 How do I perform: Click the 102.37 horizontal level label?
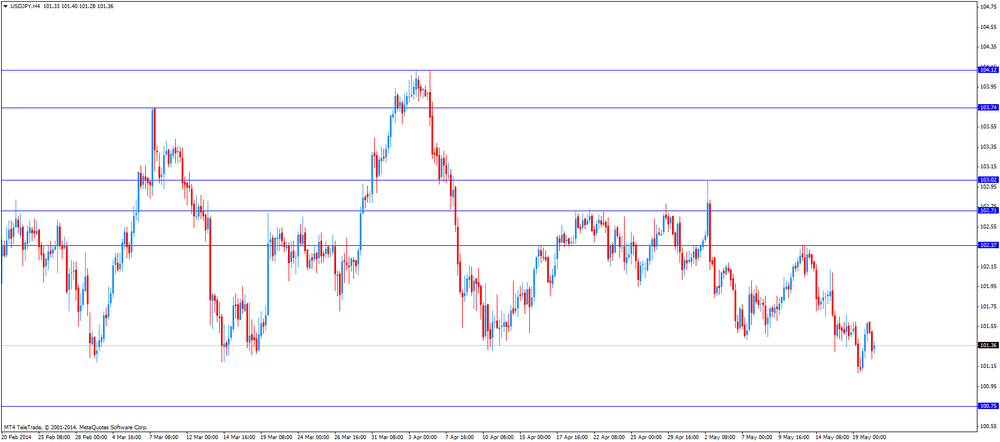988,245
